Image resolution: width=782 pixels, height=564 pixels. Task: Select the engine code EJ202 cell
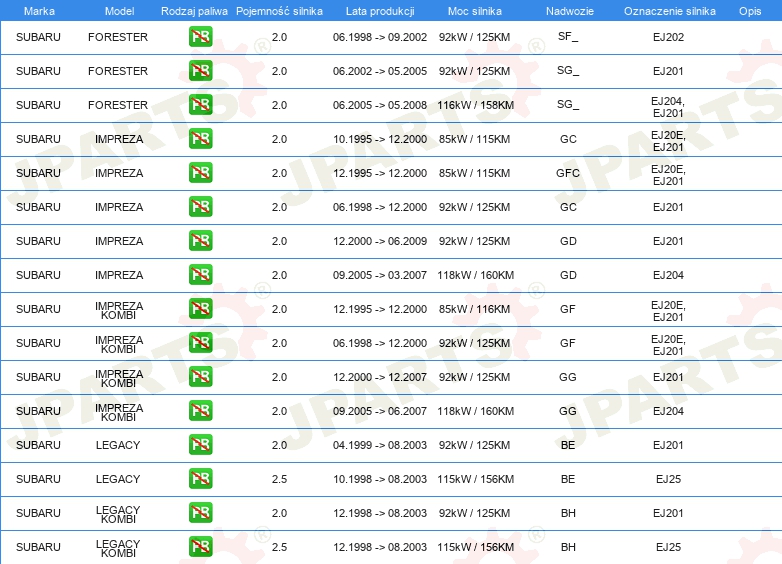coord(668,37)
